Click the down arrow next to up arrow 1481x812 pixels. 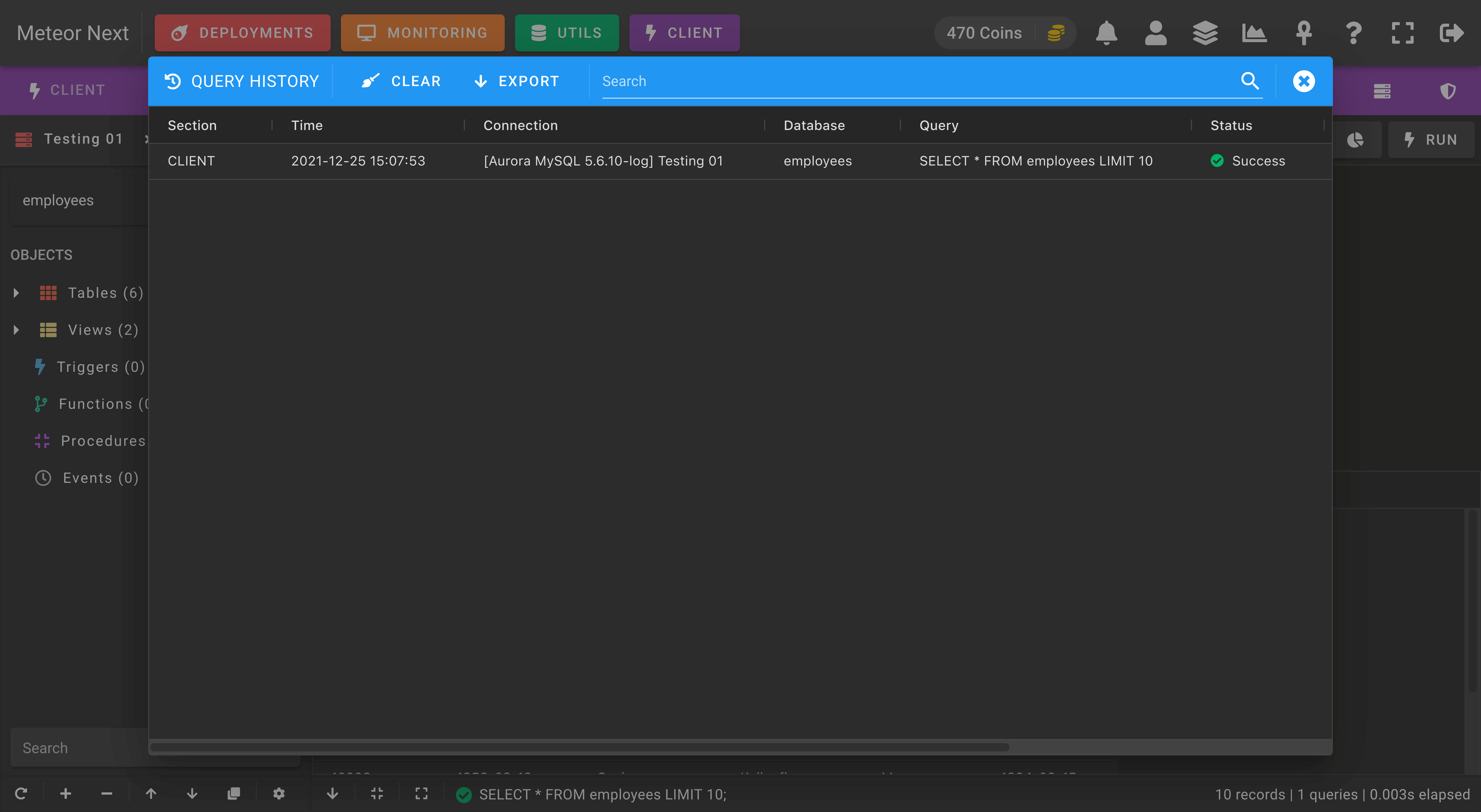tap(192, 793)
